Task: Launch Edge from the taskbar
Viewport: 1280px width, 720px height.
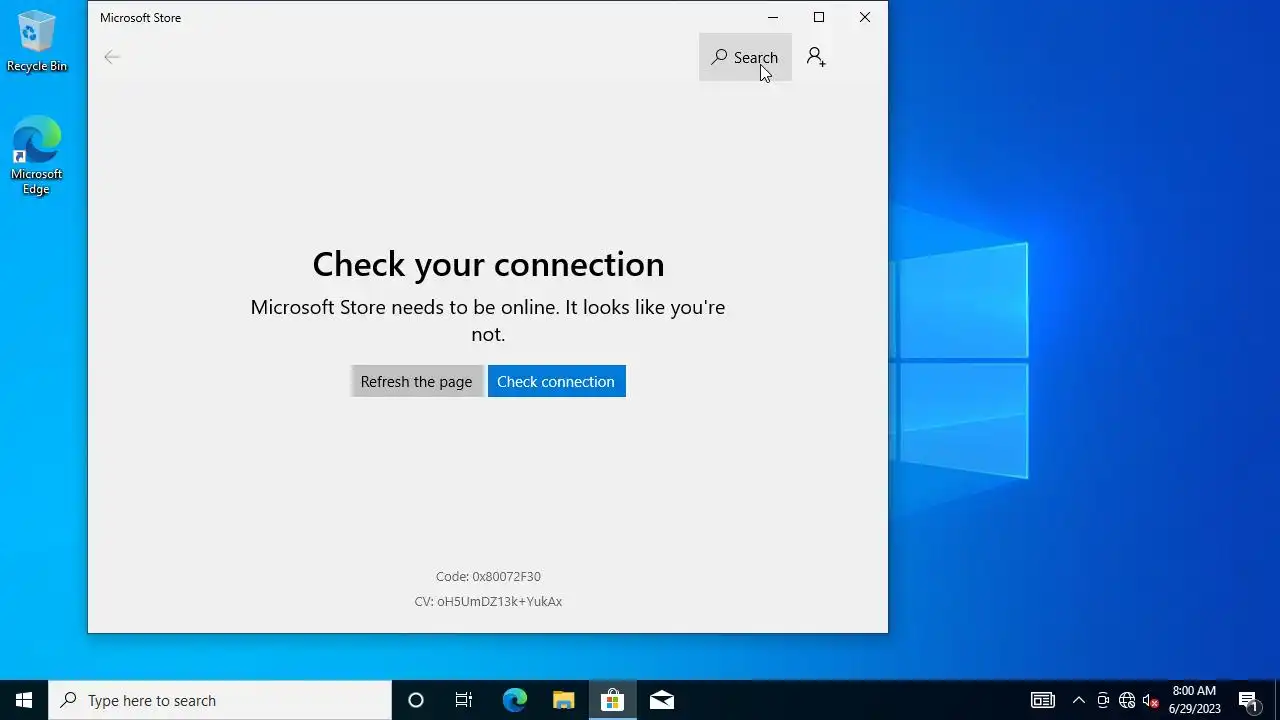Action: (514, 700)
